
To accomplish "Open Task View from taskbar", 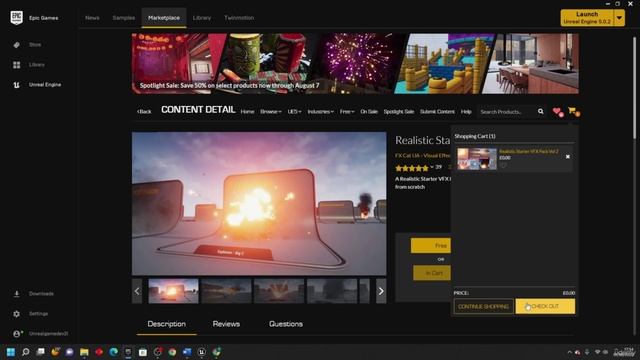I will pyautogui.click(x=40, y=352).
